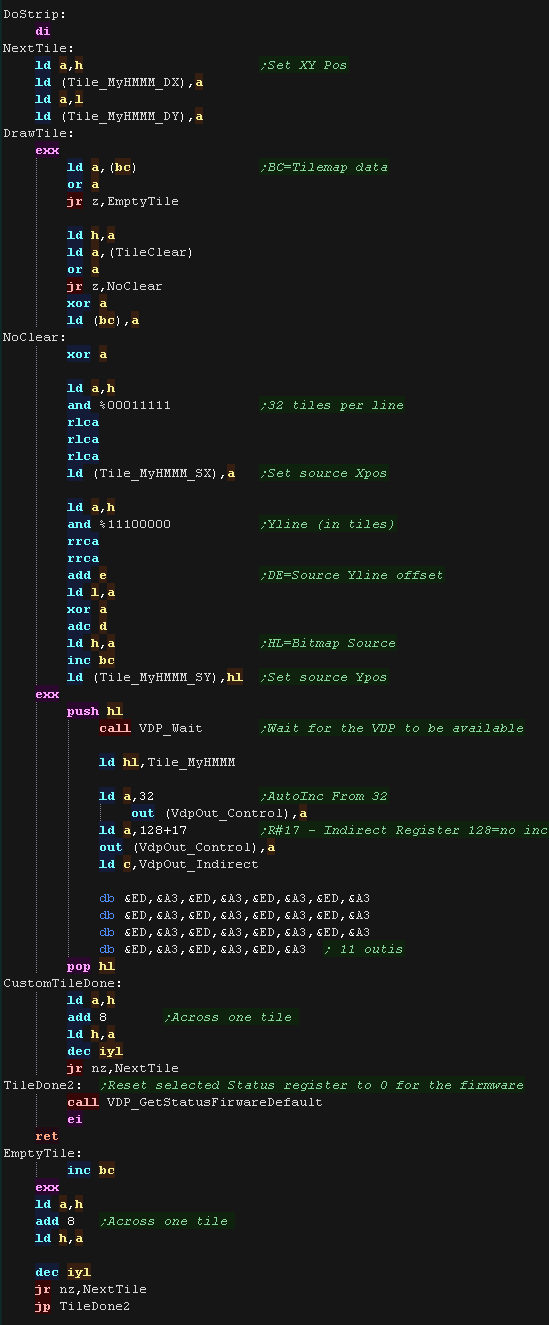549x1325 pixels.
Task: Place cursor on the NextTile: label
Action: pos(39,48)
